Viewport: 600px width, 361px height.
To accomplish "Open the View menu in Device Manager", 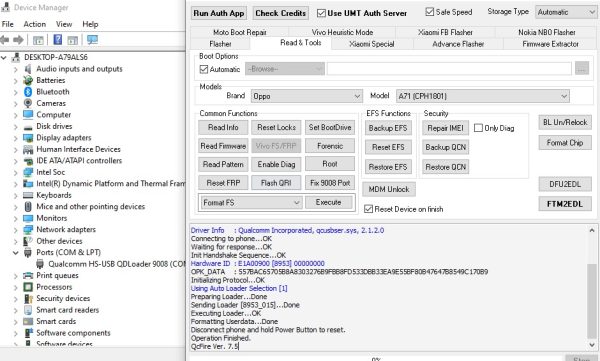I will 64,24.
